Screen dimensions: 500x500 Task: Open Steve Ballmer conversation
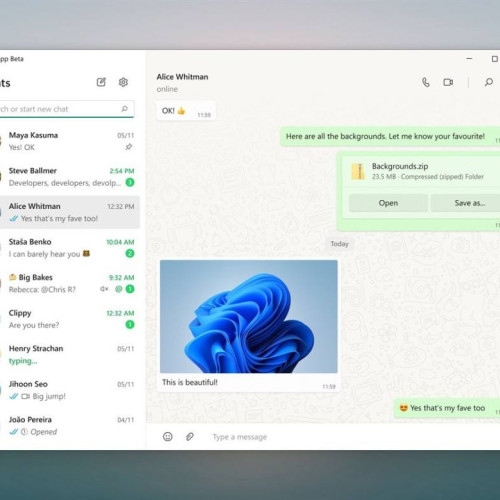point(70,177)
